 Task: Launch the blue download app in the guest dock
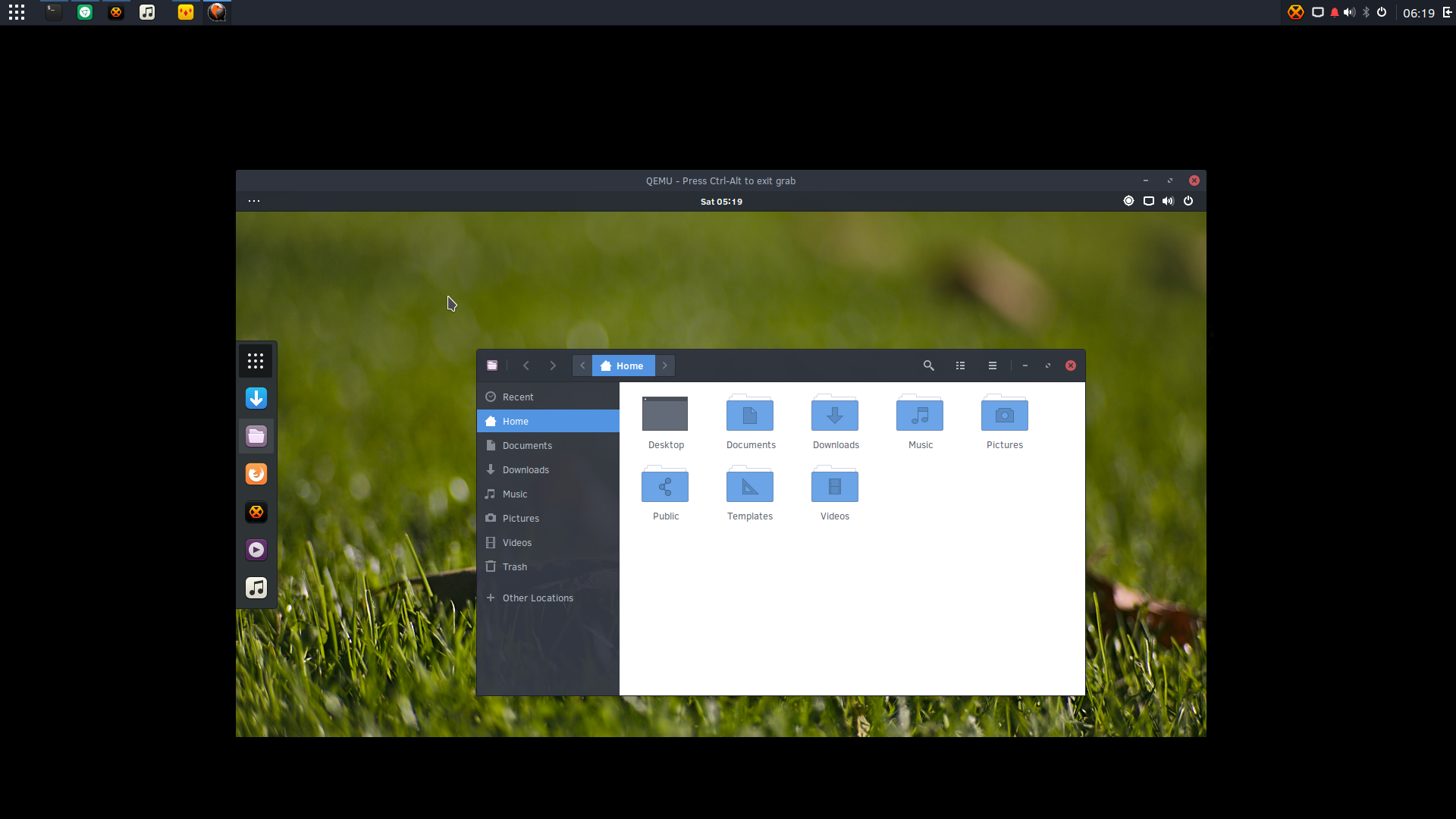tap(256, 399)
